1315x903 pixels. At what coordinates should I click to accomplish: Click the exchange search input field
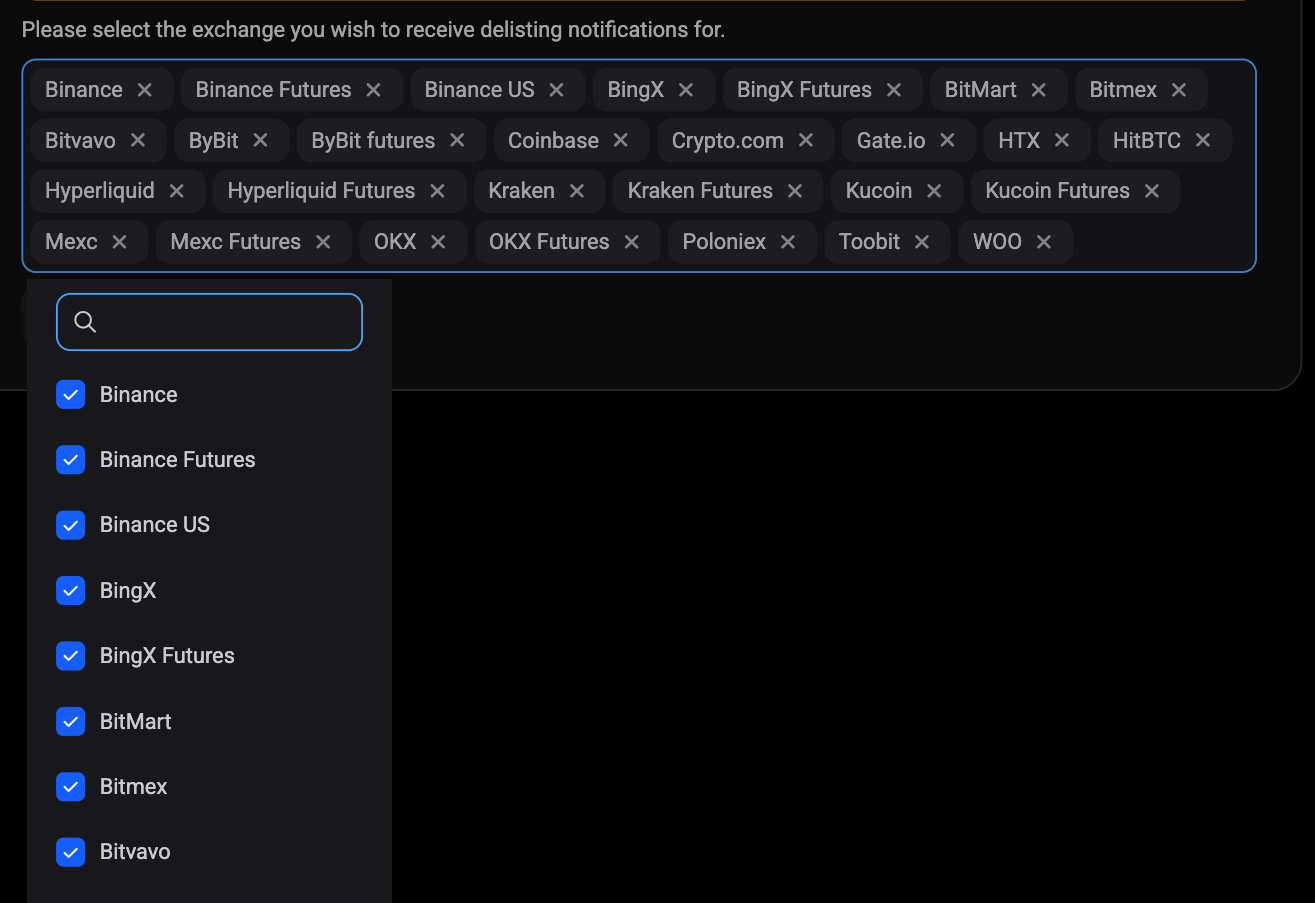click(x=209, y=322)
